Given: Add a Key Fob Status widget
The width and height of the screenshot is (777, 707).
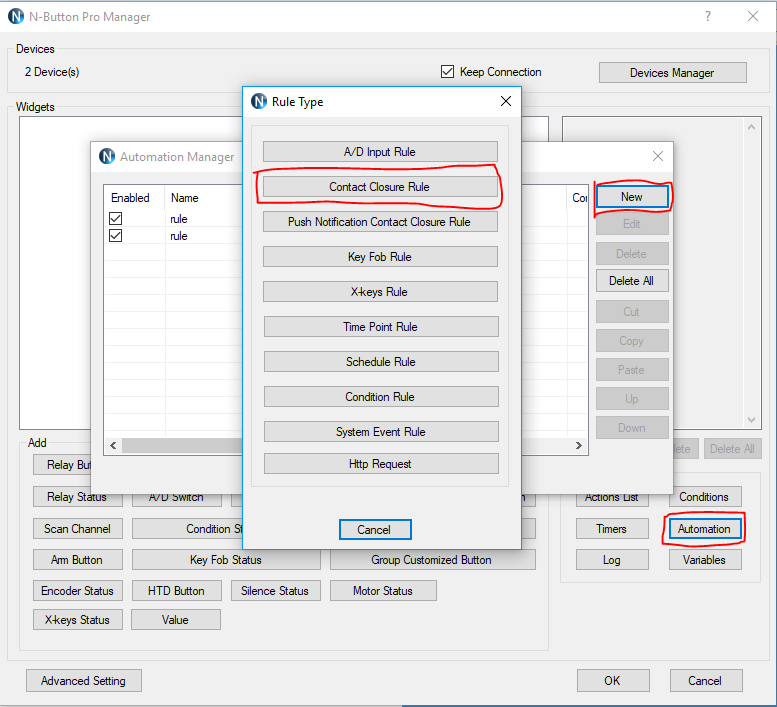Looking at the screenshot, I should 226,560.
